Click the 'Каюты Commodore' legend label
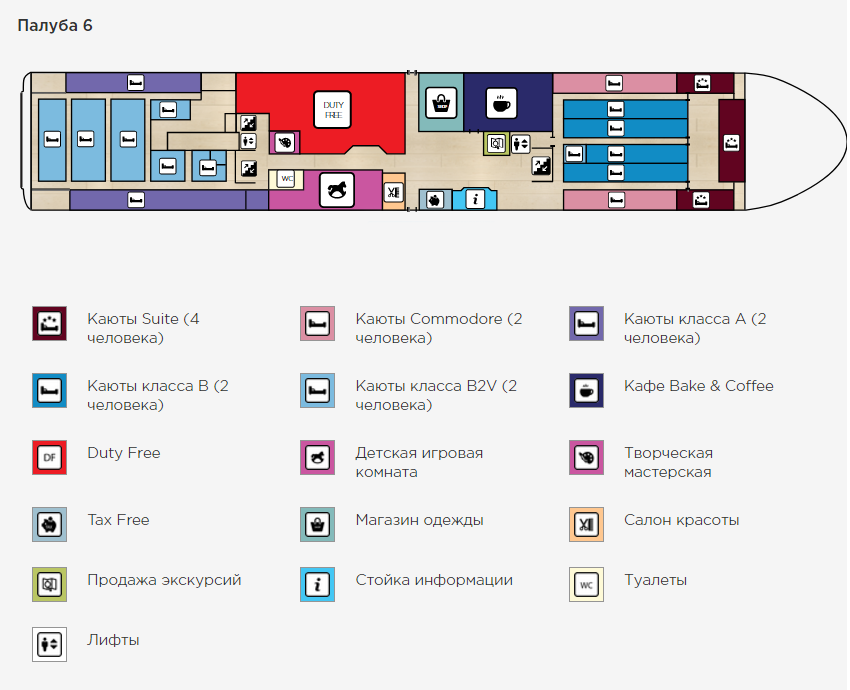 pos(438,329)
